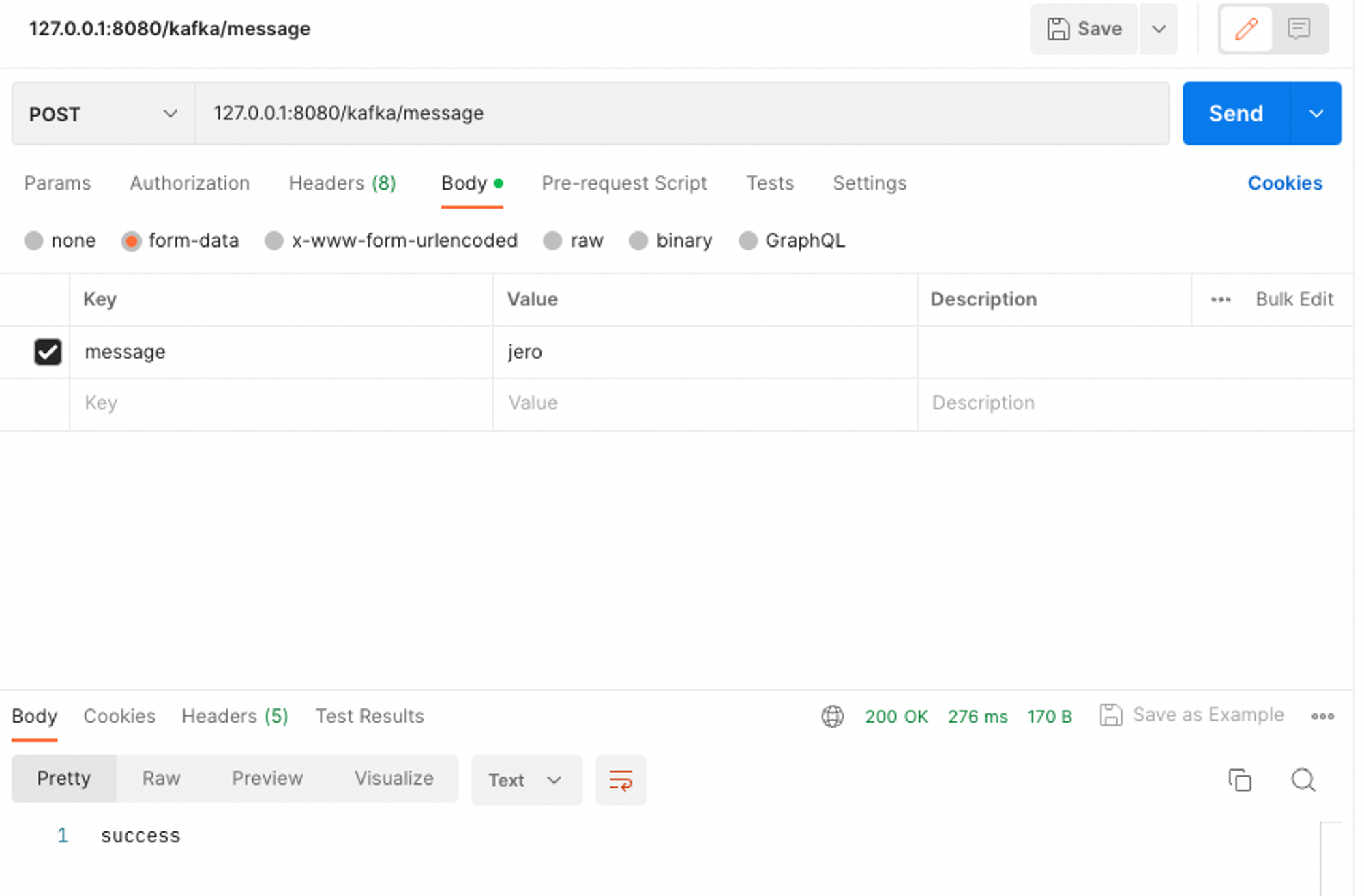
Task: Open the comments icon
Action: [x=1299, y=29]
